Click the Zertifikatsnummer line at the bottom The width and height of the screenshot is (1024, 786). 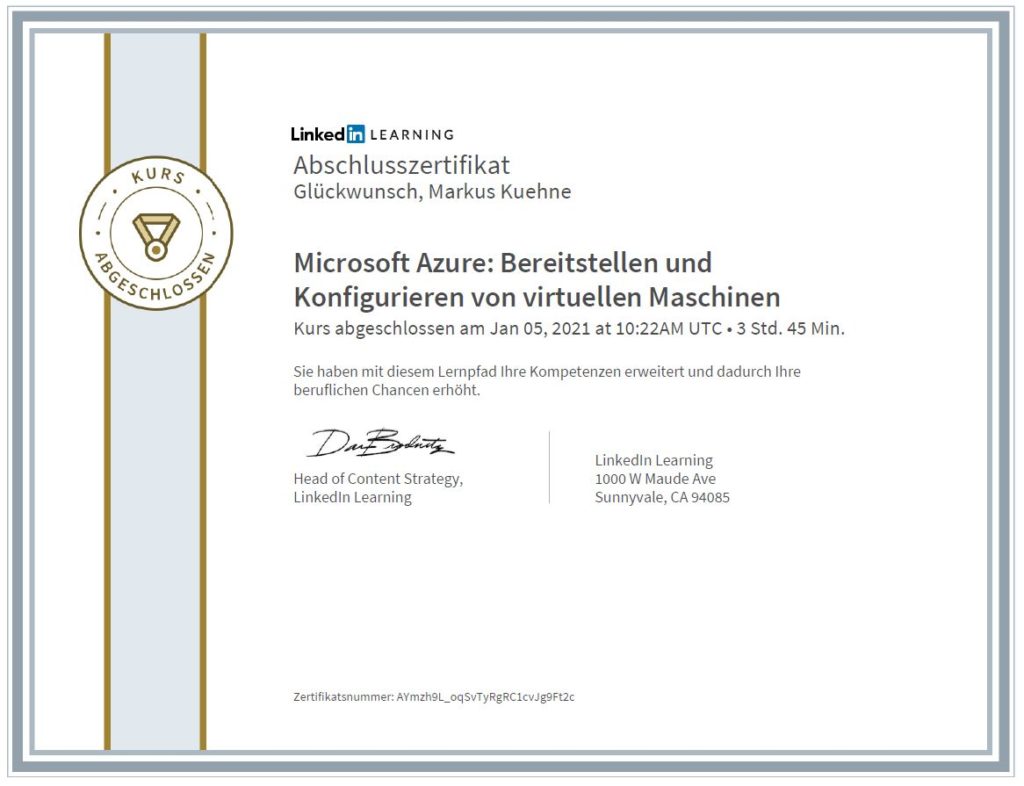coord(434,697)
